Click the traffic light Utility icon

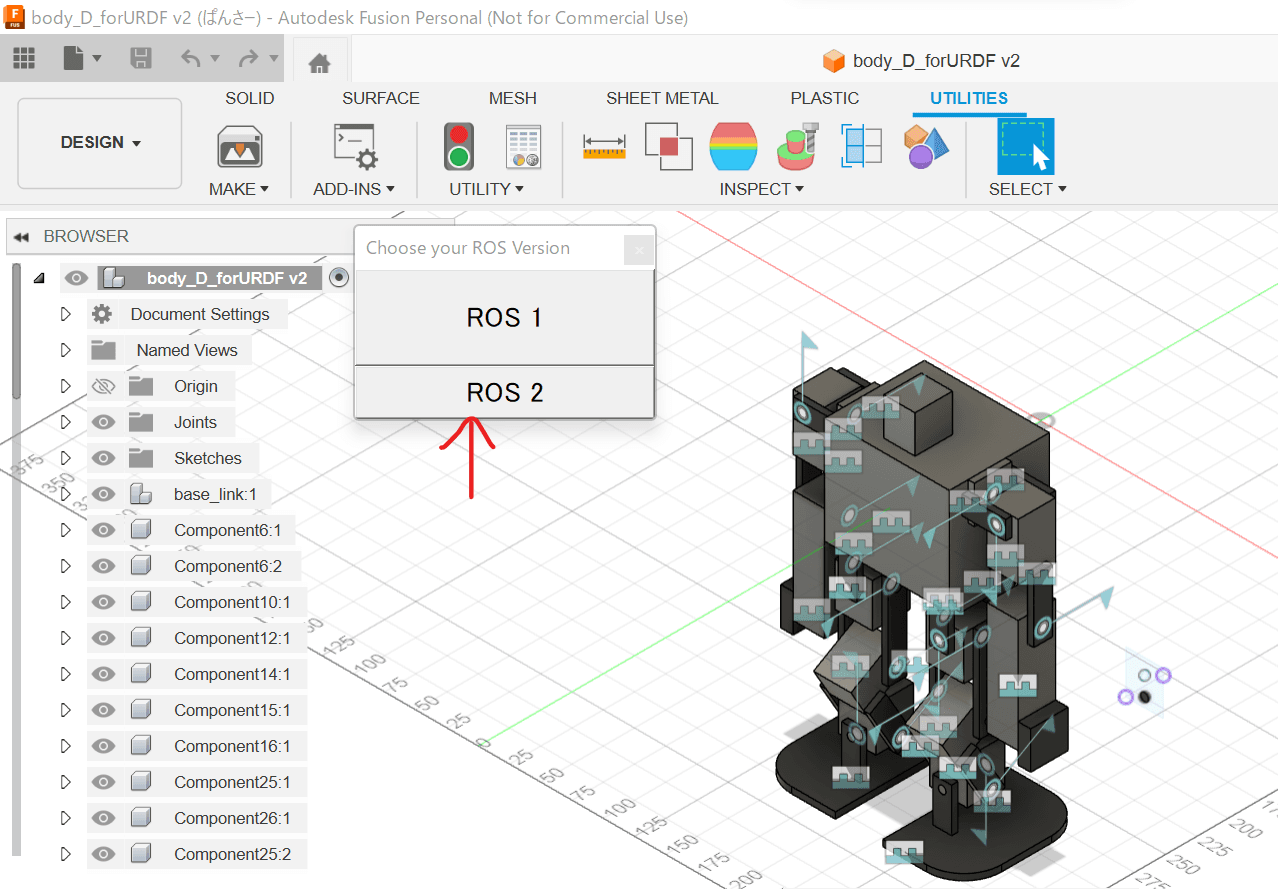pyautogui.click(x=459, y=147)
